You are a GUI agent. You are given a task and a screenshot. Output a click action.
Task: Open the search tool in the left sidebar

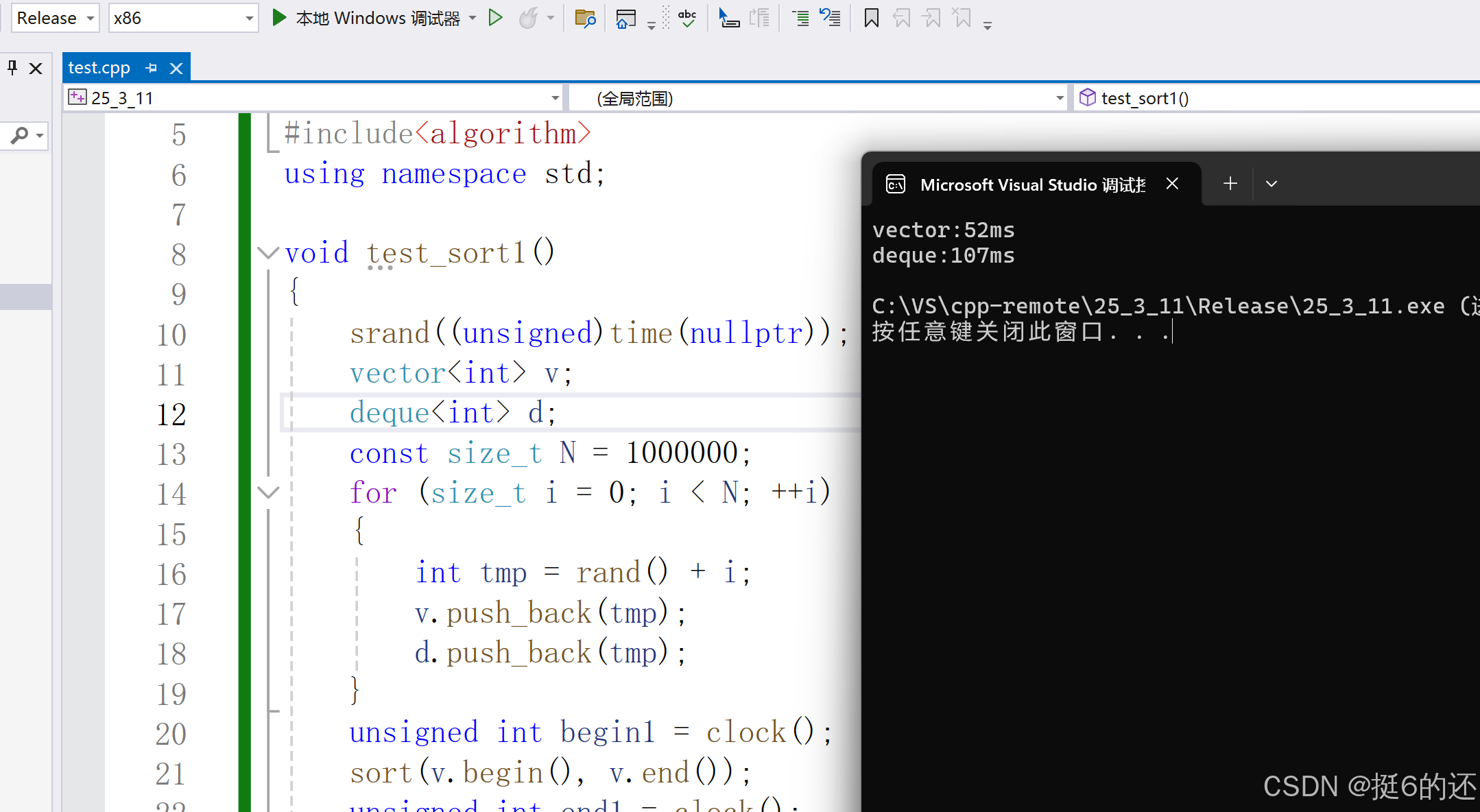click(x=19, y=136)
